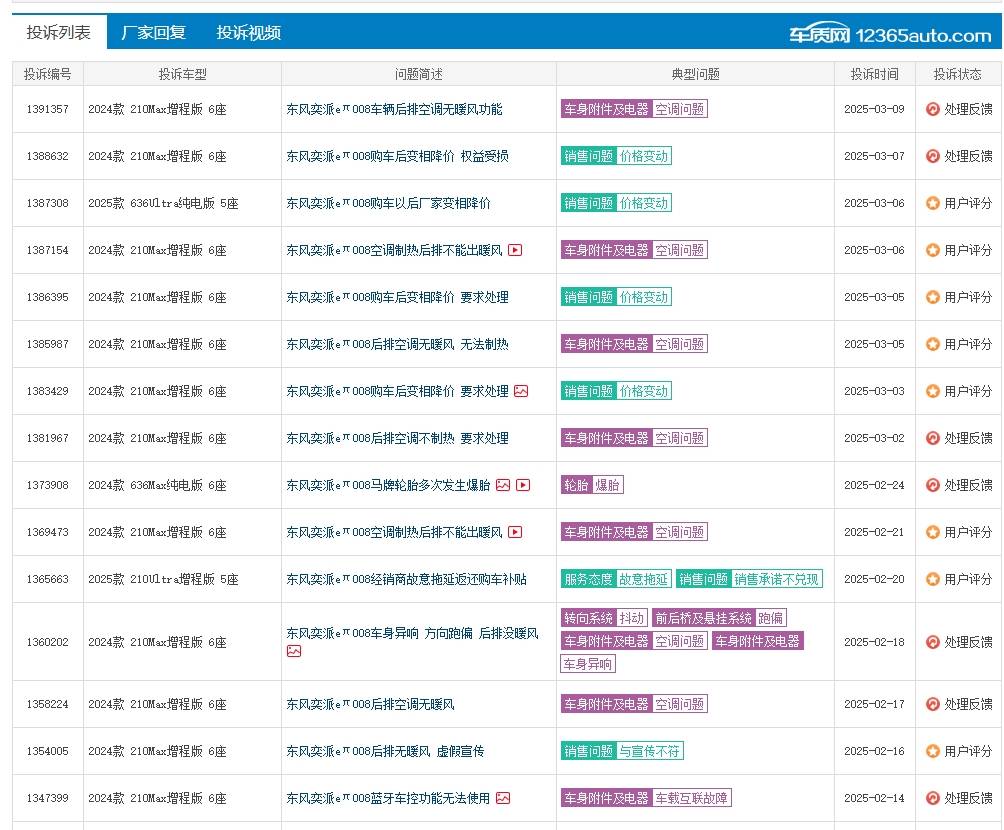Open complaint 东风奕派eπ008后排无暖风 虚假宣传
1004x830 pixels.
point(385,751)
